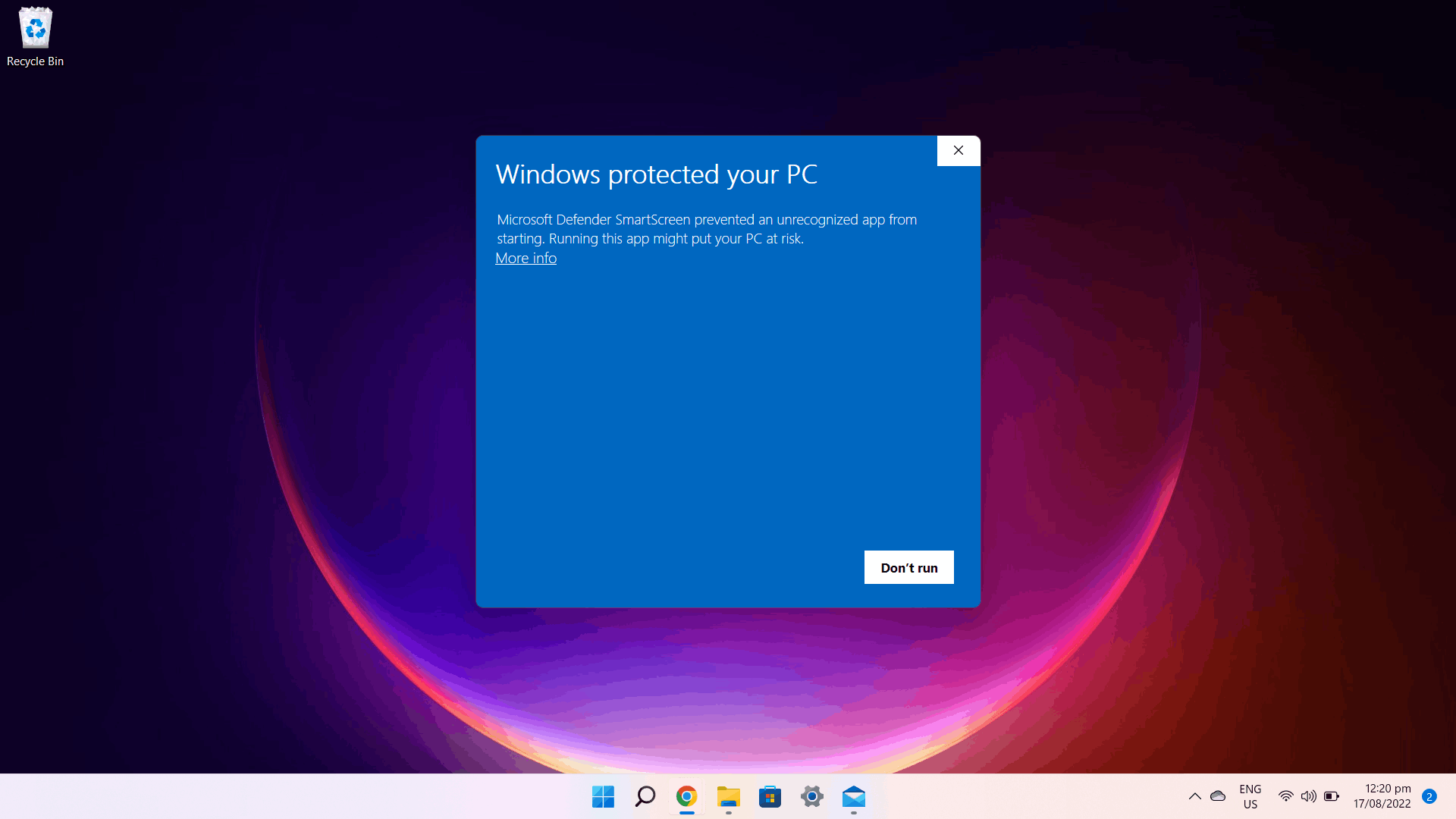Open ENG US language switcher
Viewport: 1456px width, 819px height.
click(x=1250, y=796)
